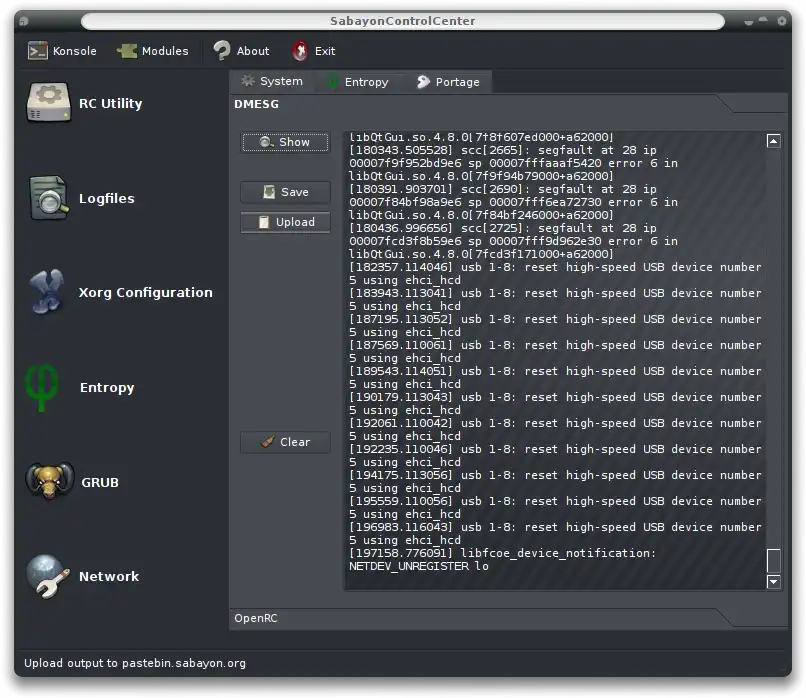Viewport: 806px width, 698px height.
Task: Open the Network globe and wrench icon
Action: [48, 576]
